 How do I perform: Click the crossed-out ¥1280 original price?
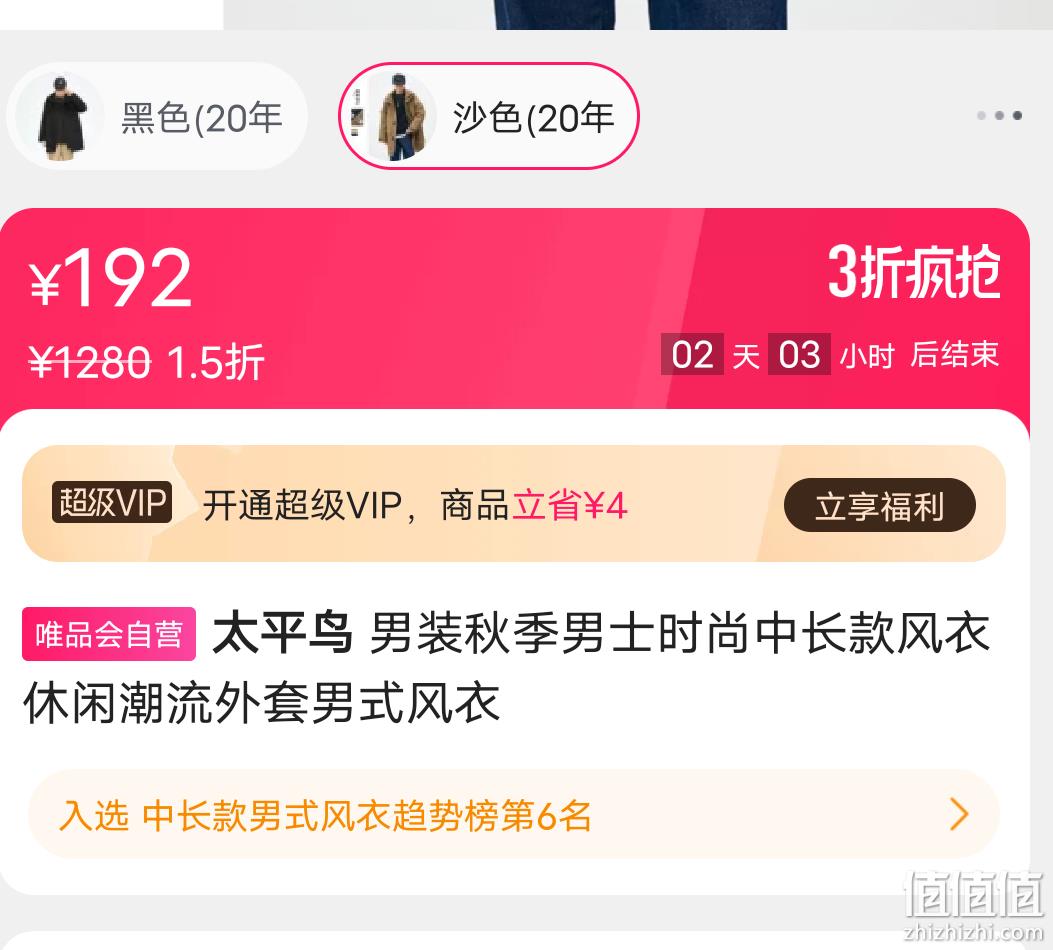(89, 363)
